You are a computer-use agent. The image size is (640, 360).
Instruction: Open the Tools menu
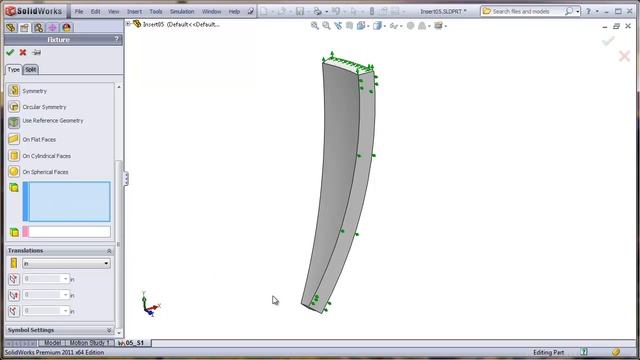[x=156, y=11]
